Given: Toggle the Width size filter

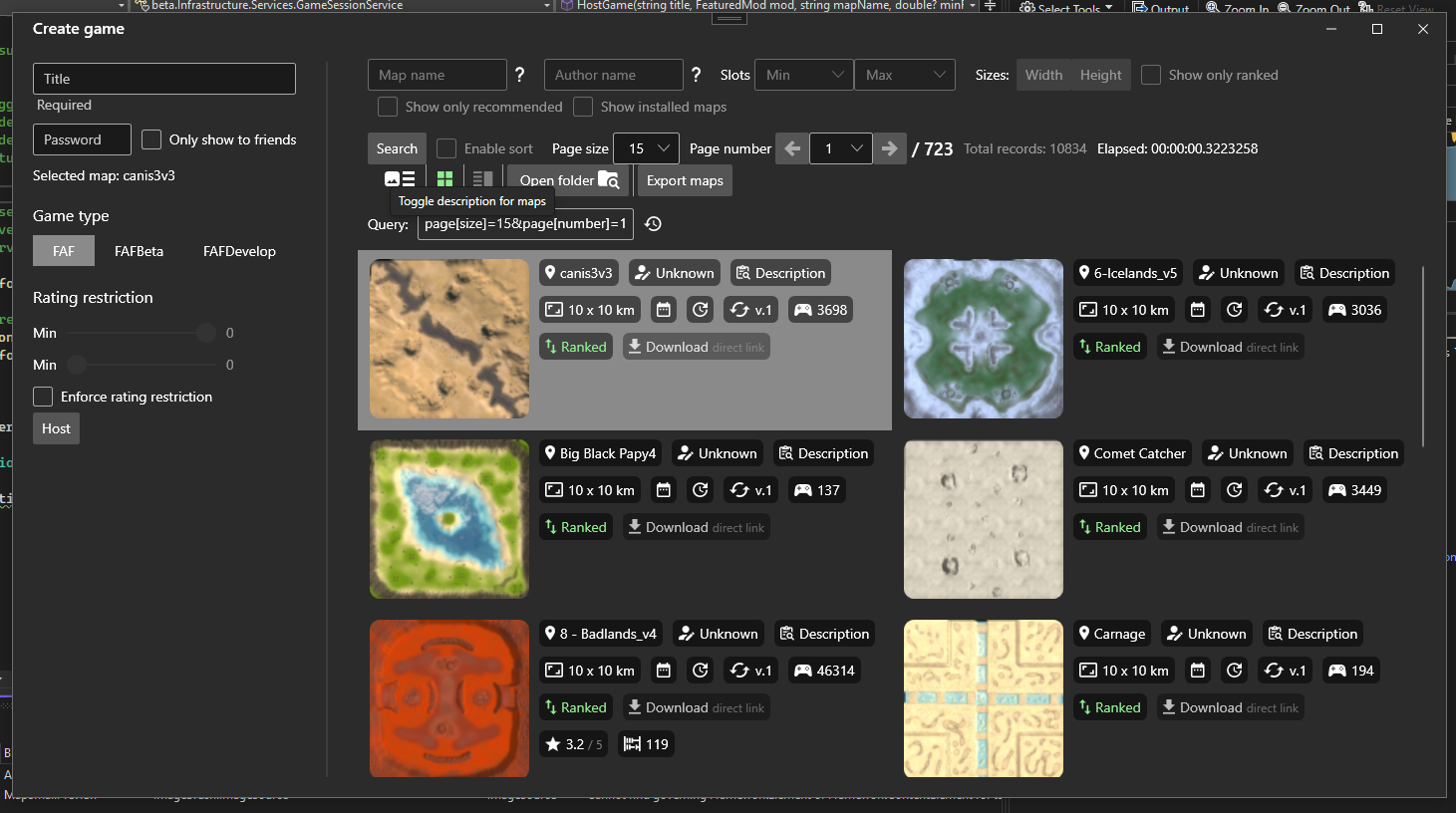Looking at the screenshot, I should point(1043,75).
